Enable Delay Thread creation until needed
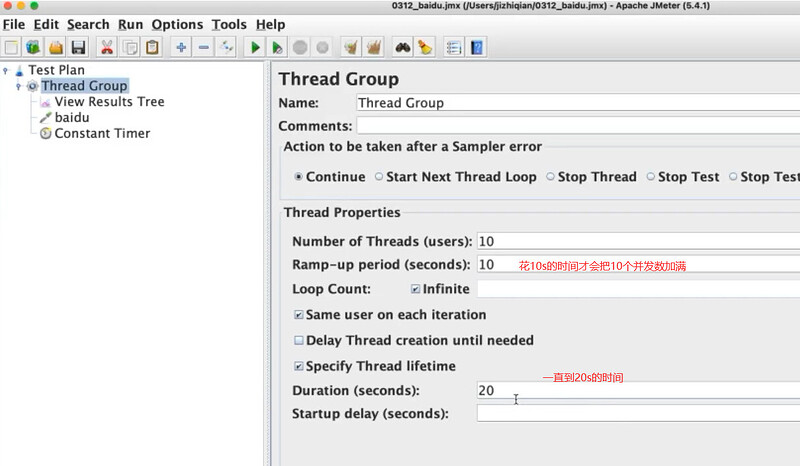 (298, 340)
